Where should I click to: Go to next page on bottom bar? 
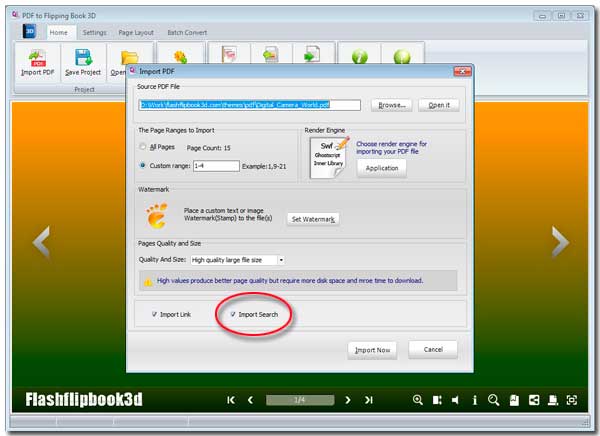[x=347, y=400]
